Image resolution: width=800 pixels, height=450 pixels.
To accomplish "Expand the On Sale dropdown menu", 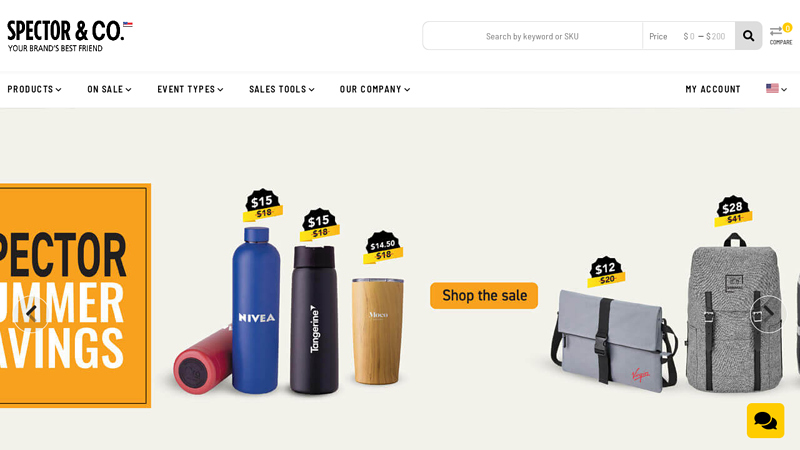I will coord(109,89).
